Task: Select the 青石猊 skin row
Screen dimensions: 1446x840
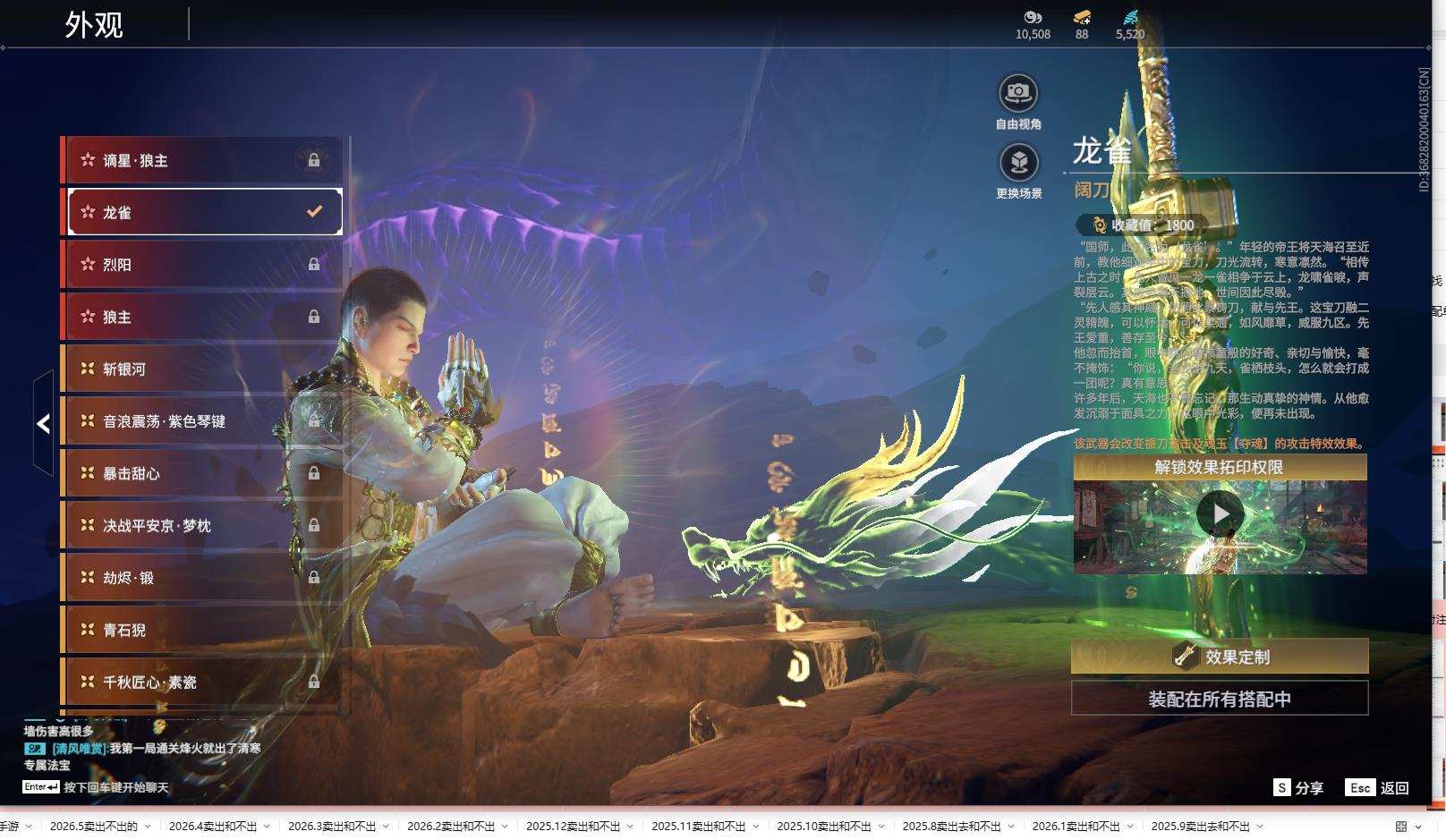Action: [x=201, y=630]
